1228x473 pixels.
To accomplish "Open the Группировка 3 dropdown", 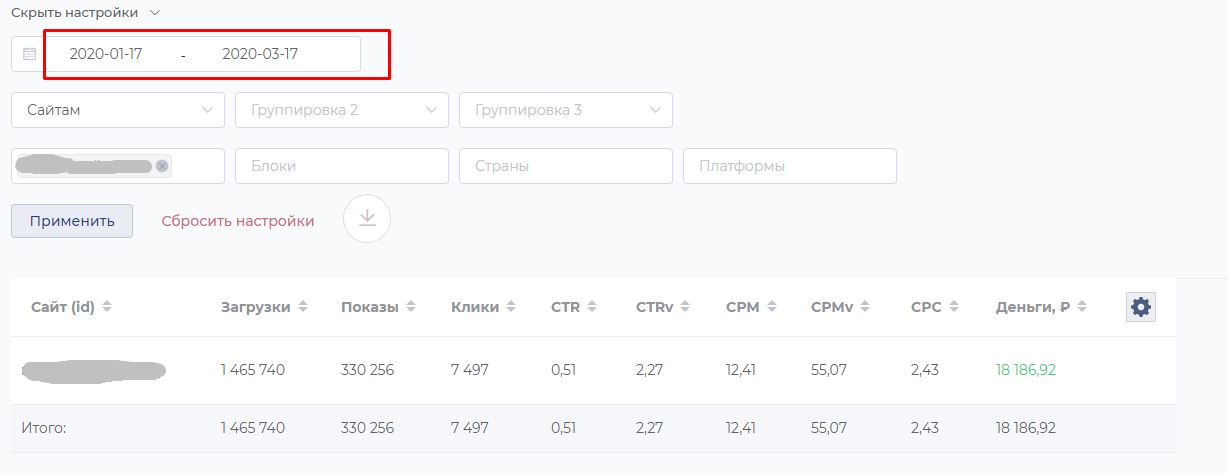I will tap(566, 110).
